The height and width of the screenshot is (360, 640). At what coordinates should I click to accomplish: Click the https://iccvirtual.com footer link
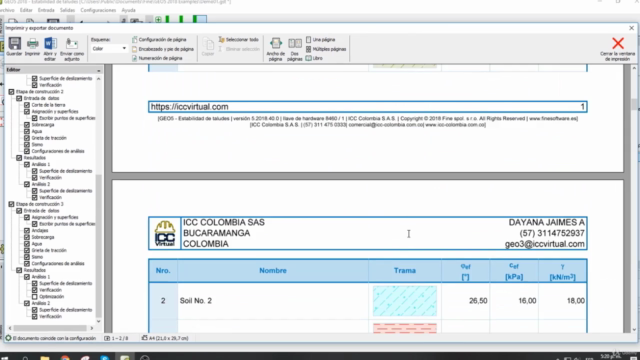pos(189,107)
